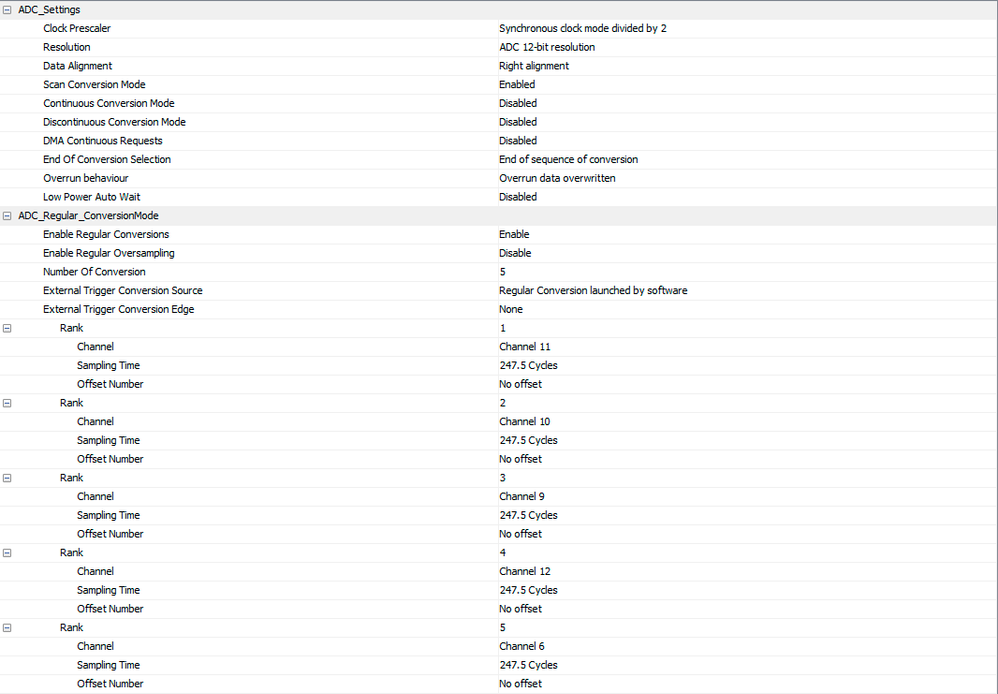Select the Channel label beside 'Channel 11'
This screenshot has height=694, width=998.
(95, 347)
